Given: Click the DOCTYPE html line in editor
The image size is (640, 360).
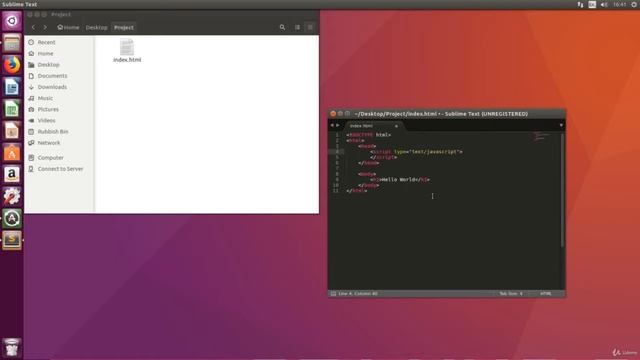Looking at the screenshot, I should pos(369,135).
